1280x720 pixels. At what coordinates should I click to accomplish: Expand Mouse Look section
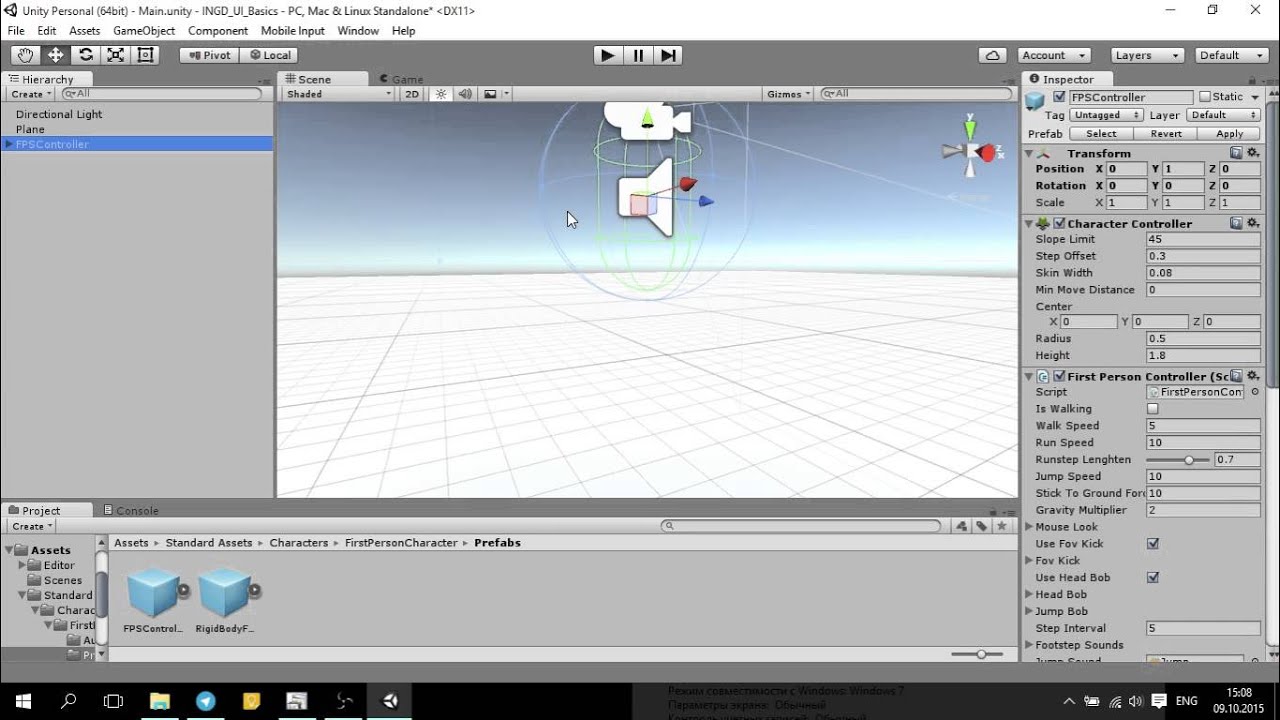tap(1030, 527)
